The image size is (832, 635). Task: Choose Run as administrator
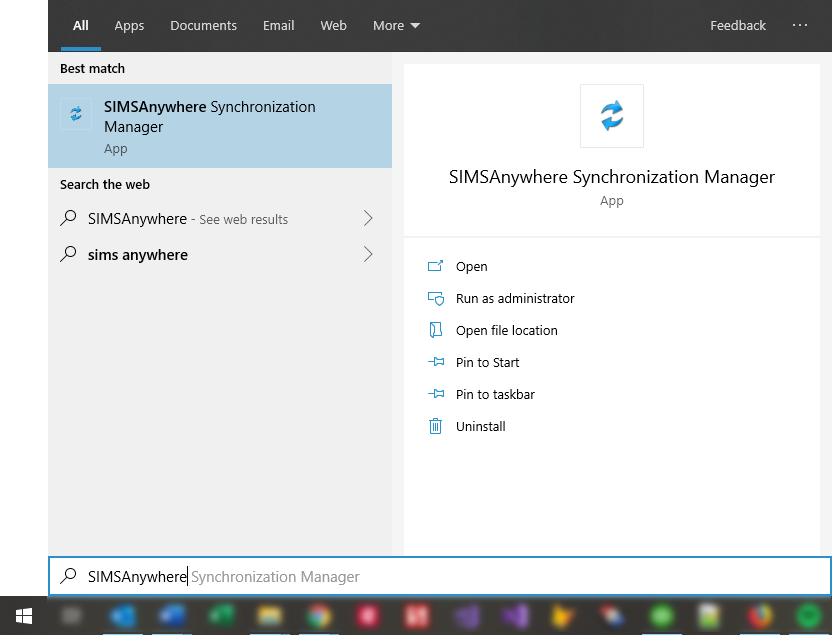(515, 299)
